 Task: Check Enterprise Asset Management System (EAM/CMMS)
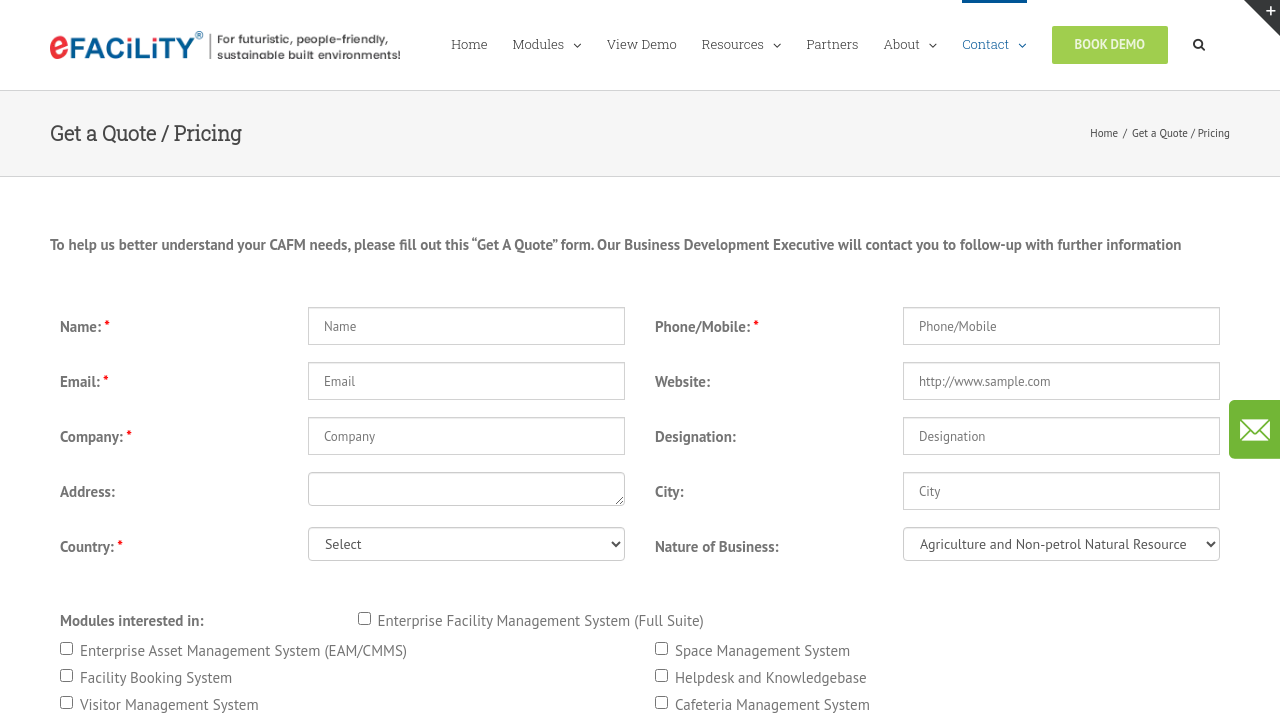point(66,649)
